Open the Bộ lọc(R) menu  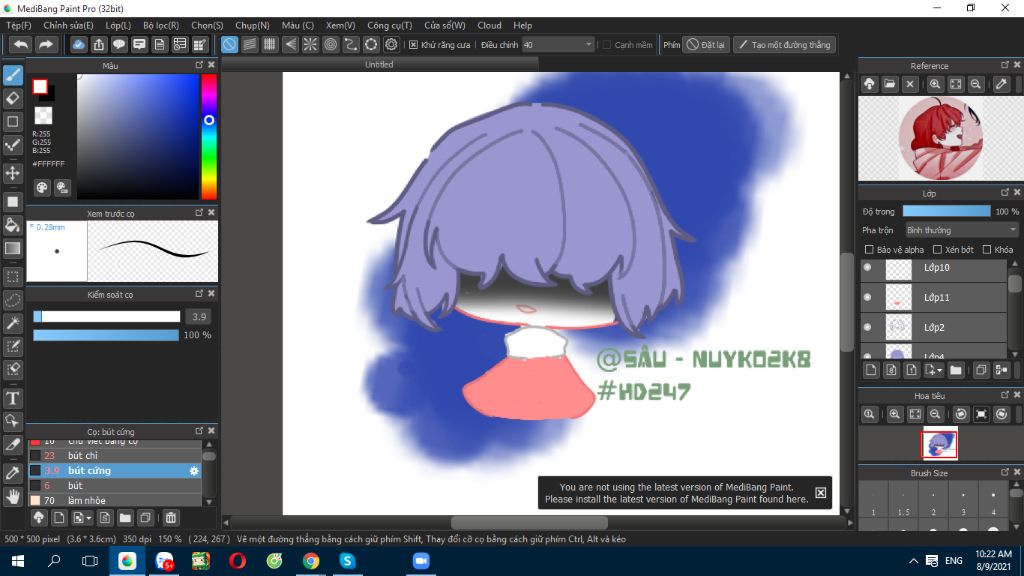(161, 25)
